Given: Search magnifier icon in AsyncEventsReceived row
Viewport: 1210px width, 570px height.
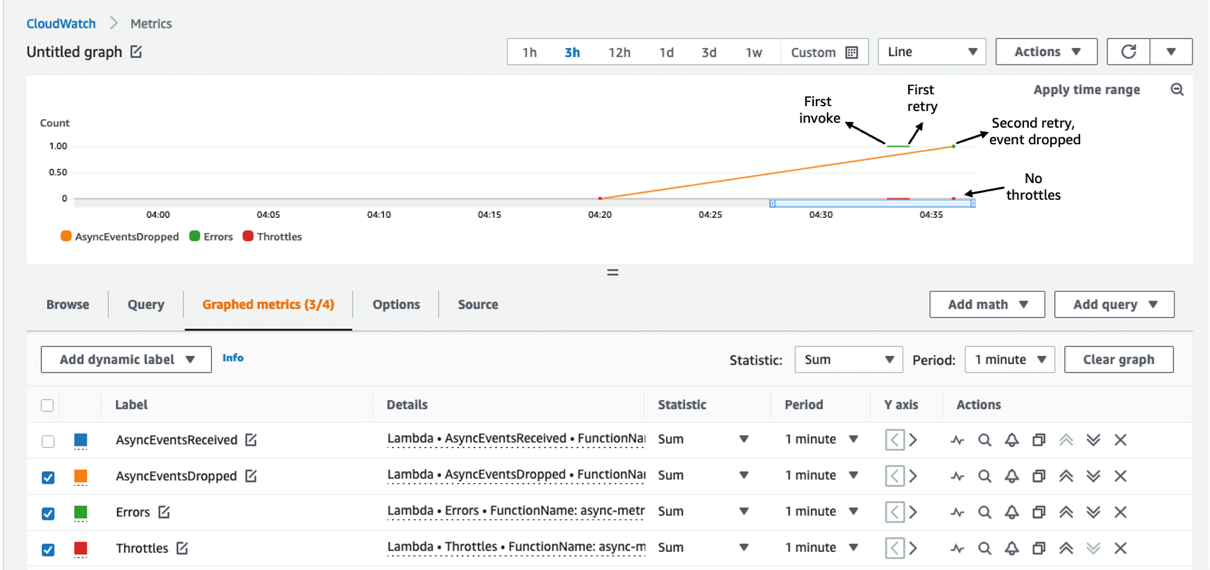Looking at the screenshot, I should click(984, 440).
